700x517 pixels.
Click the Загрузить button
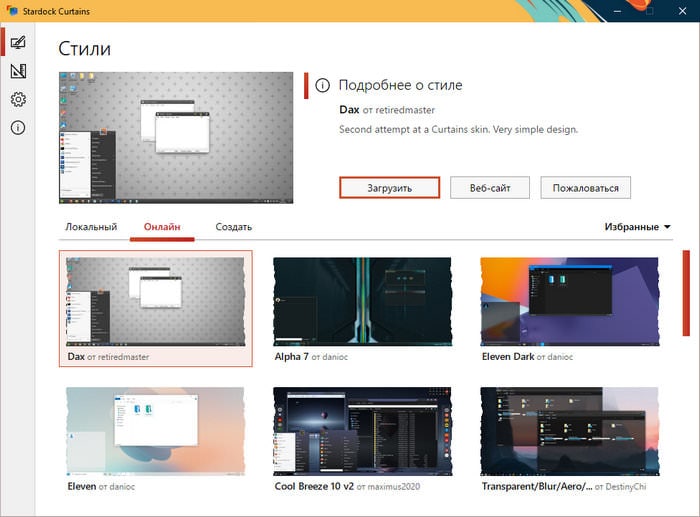(x=389, y=188)
